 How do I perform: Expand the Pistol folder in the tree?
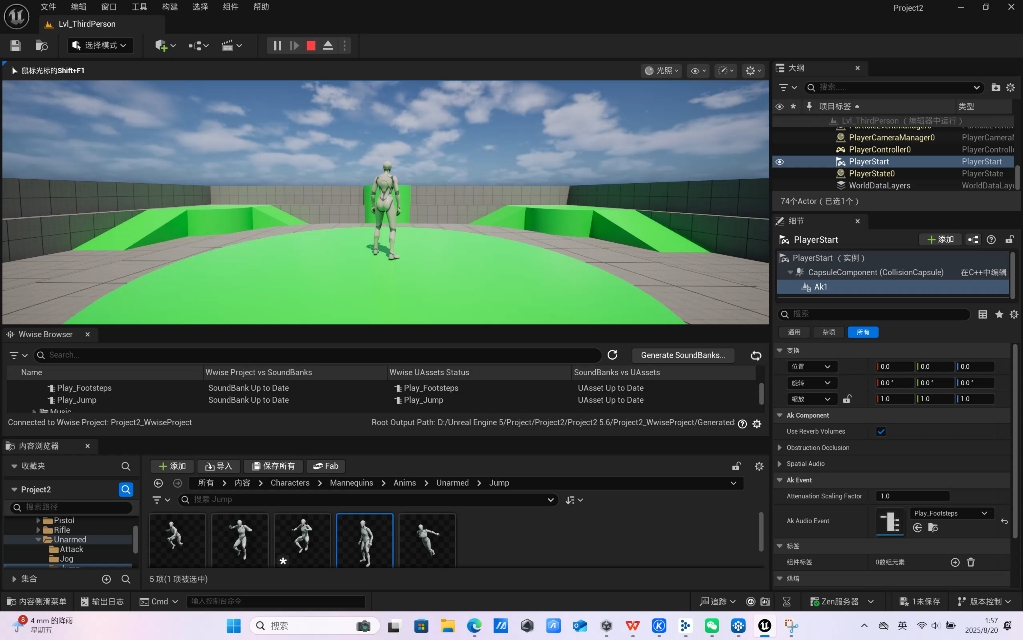point(38,521)
